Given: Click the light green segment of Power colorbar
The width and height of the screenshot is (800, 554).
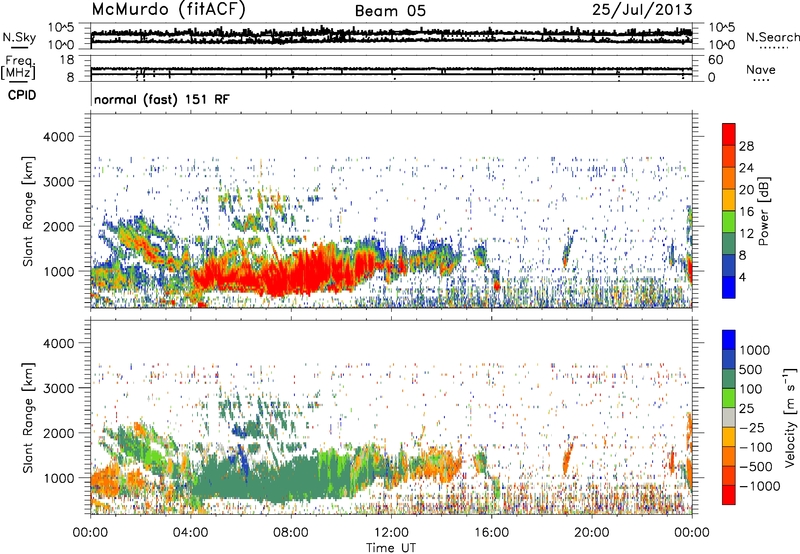Looking at the screenshot, I should pyautogui.click(x=729, y=222).
